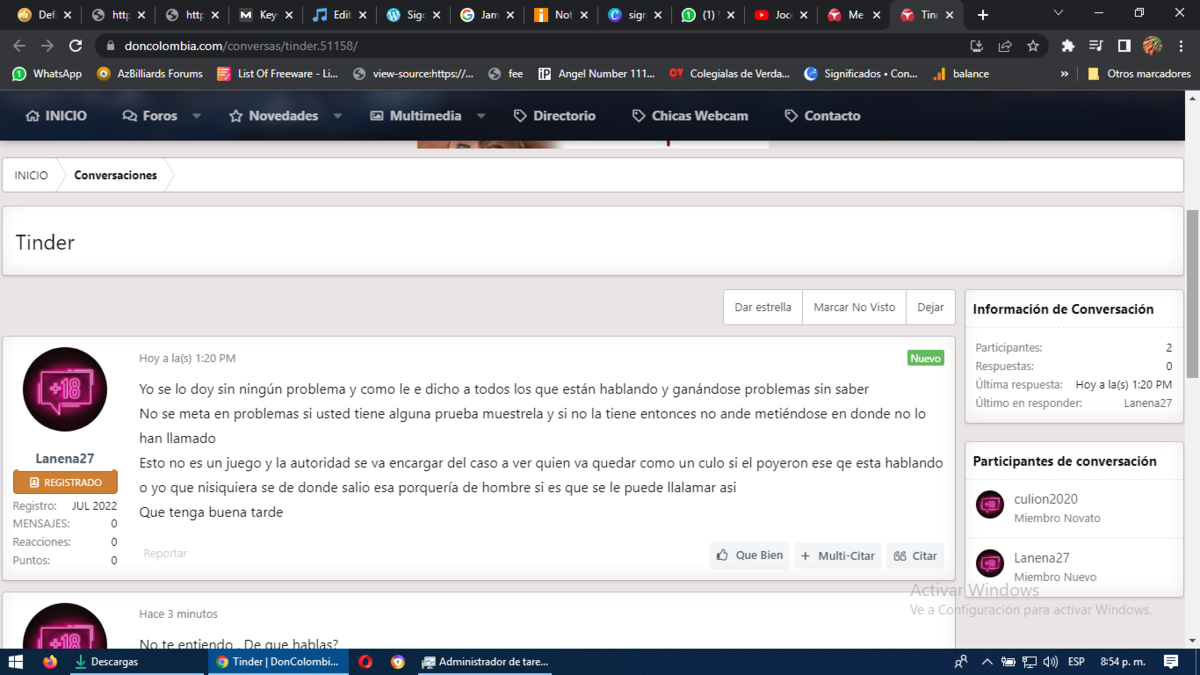Expand the Novedades dropdown arrow

coord(338,116)
